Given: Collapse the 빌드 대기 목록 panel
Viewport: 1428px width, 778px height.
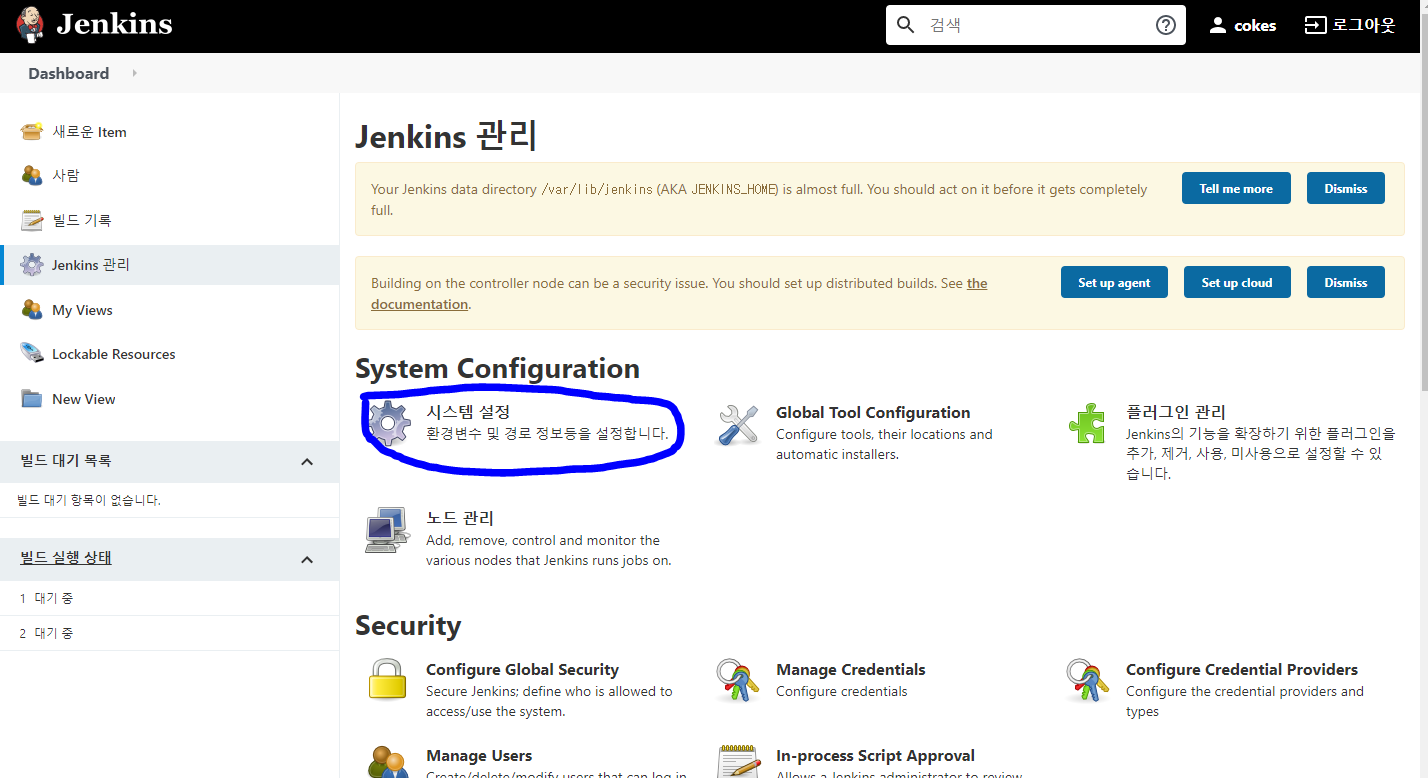Looking at the screenshot, I should [x=307, y=461].
